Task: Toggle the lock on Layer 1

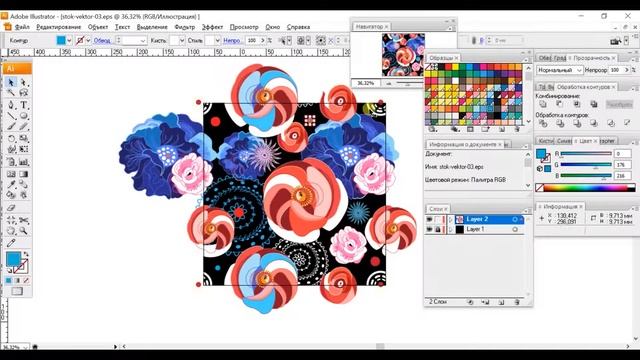Action: pos(438,229)
